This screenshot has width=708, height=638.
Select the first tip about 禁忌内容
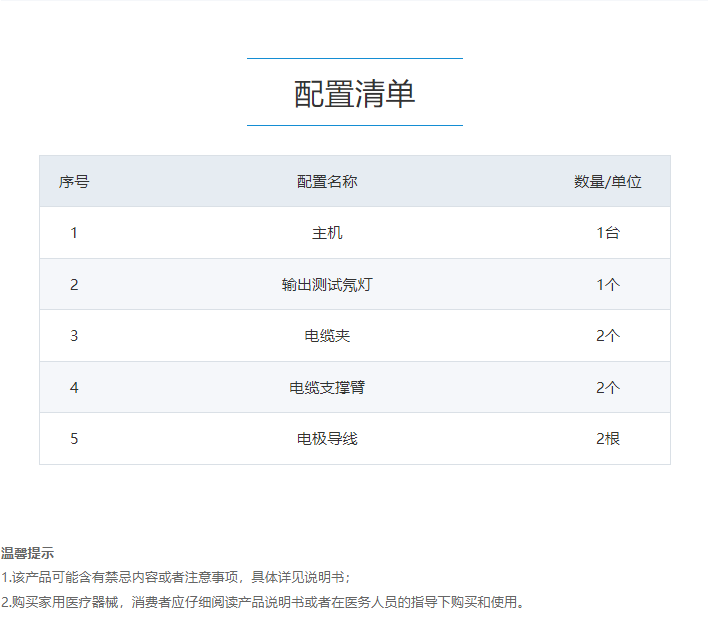point(176,578)
